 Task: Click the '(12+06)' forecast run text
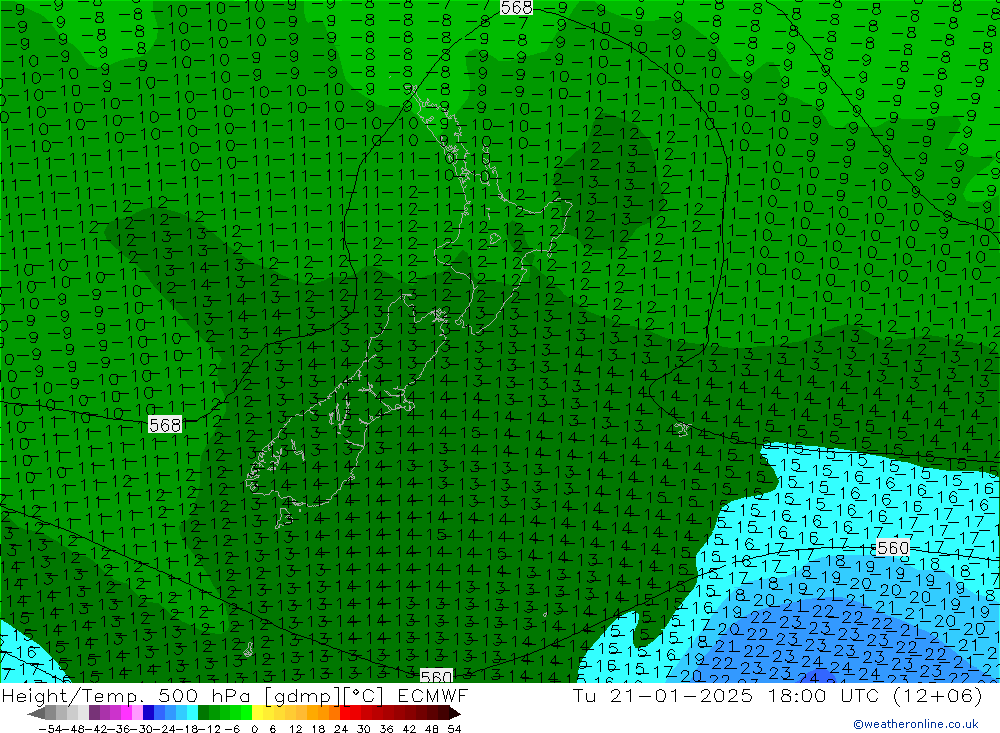pyautogui.click(x=938, y=696)
